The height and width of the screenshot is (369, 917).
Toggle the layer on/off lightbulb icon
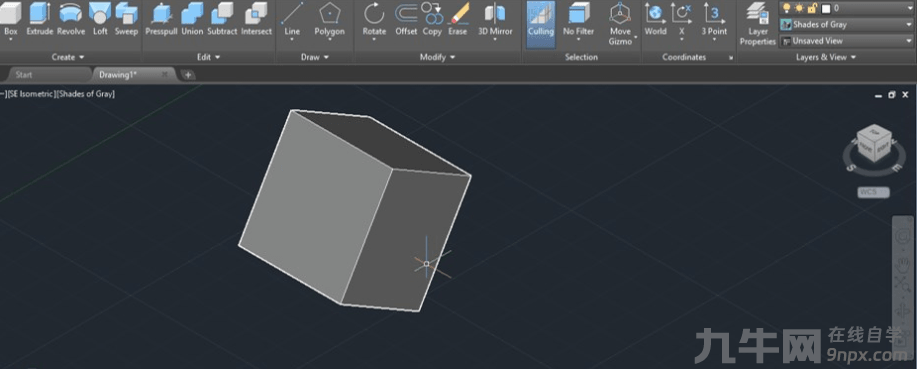pos(787,8)
